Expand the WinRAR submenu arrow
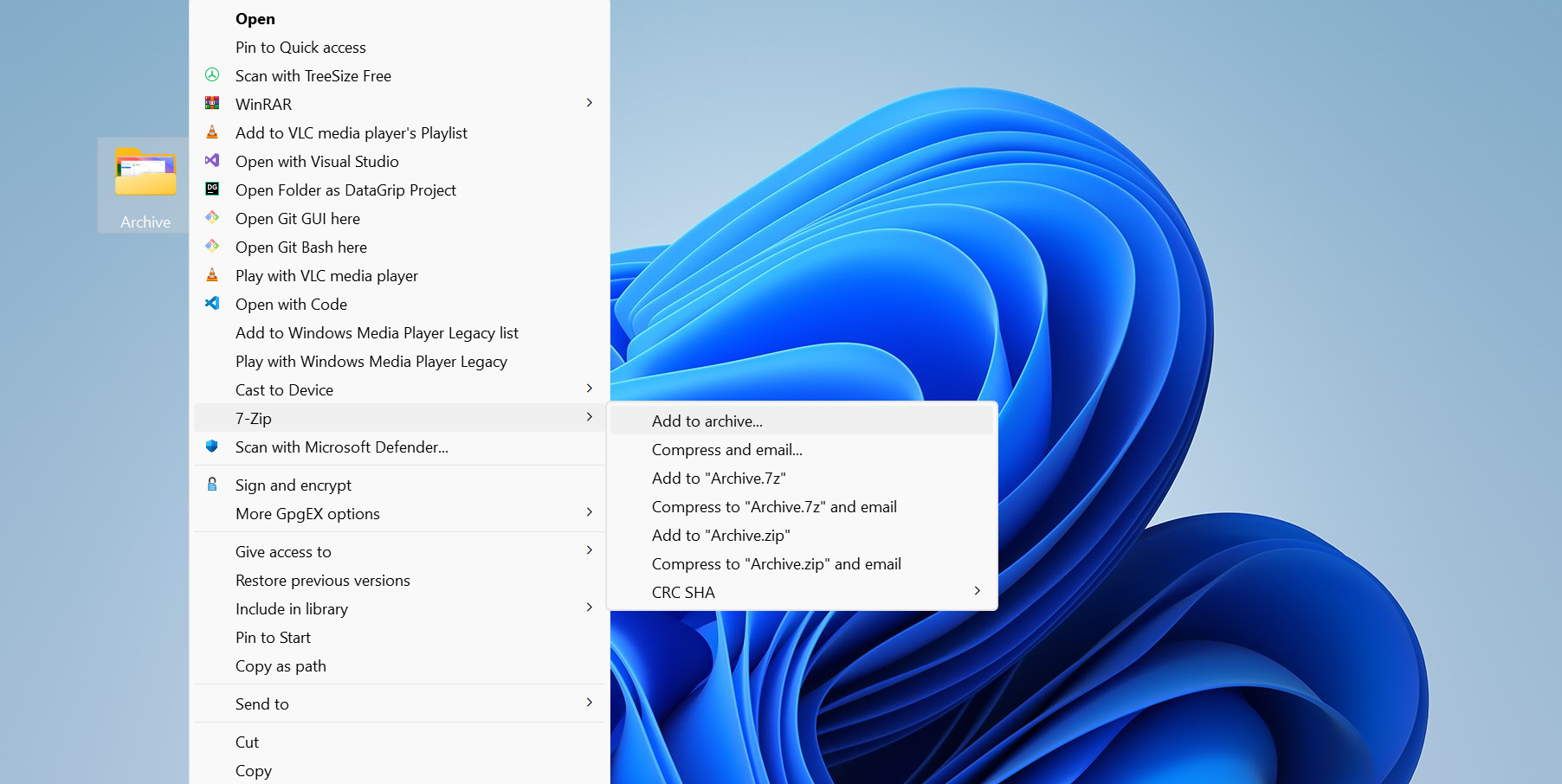The image size is (1562, 784). 590,104
